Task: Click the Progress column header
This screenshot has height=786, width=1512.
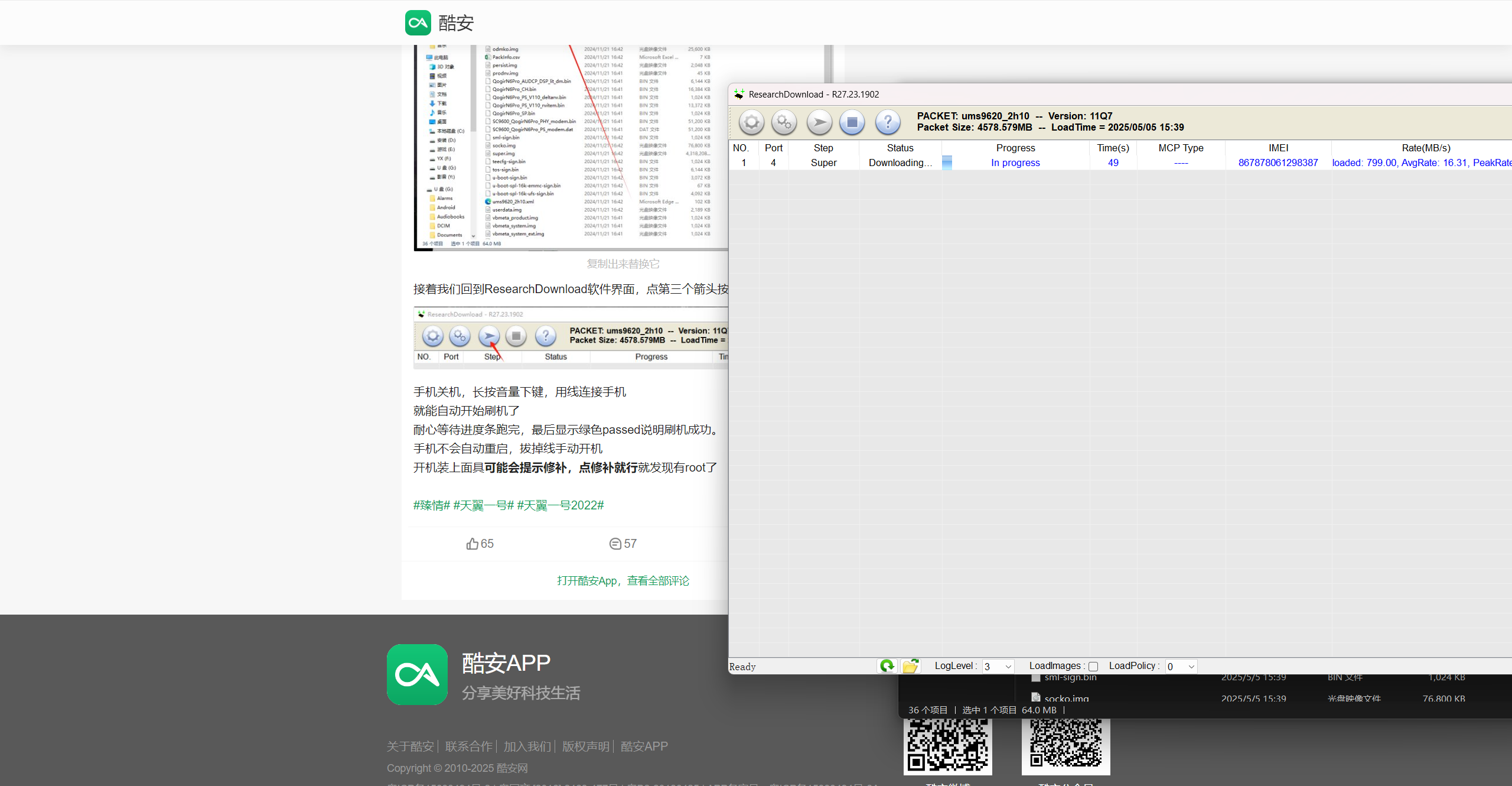Action: [x=1015, y=148]
